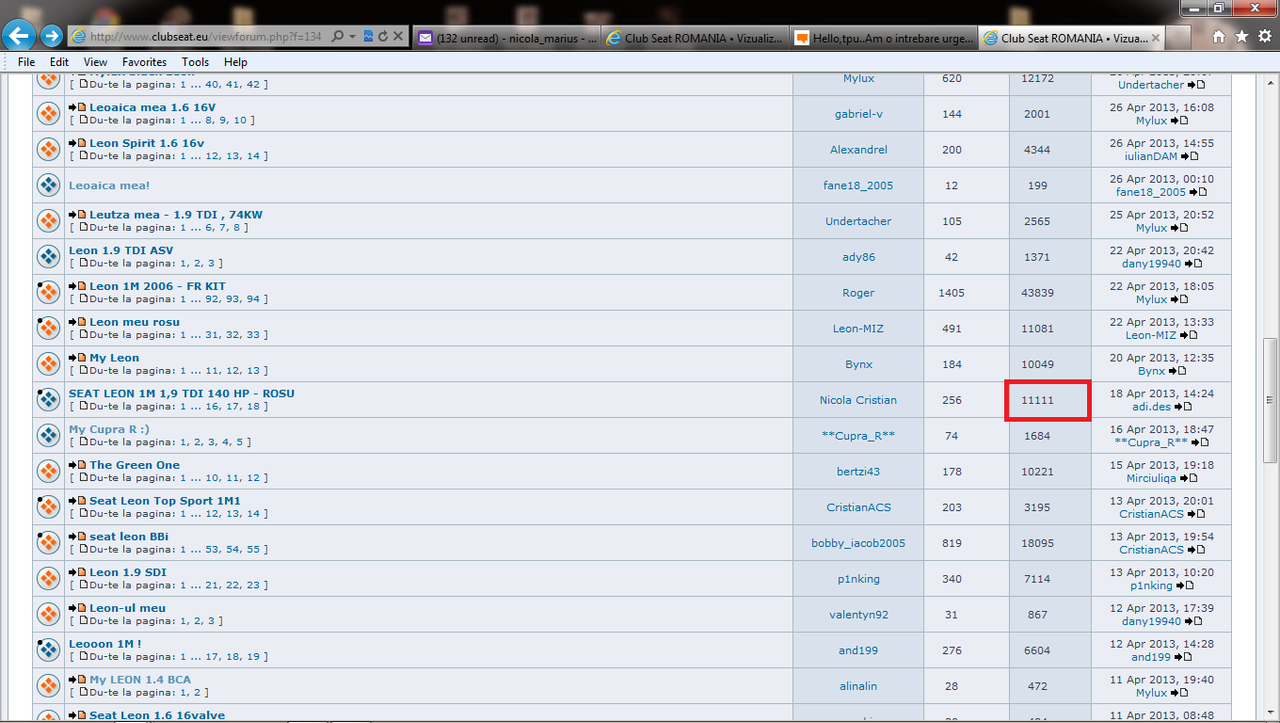This screenshot has height=723, width=1280.
Task: Open the Help menu
Action: 235,62
